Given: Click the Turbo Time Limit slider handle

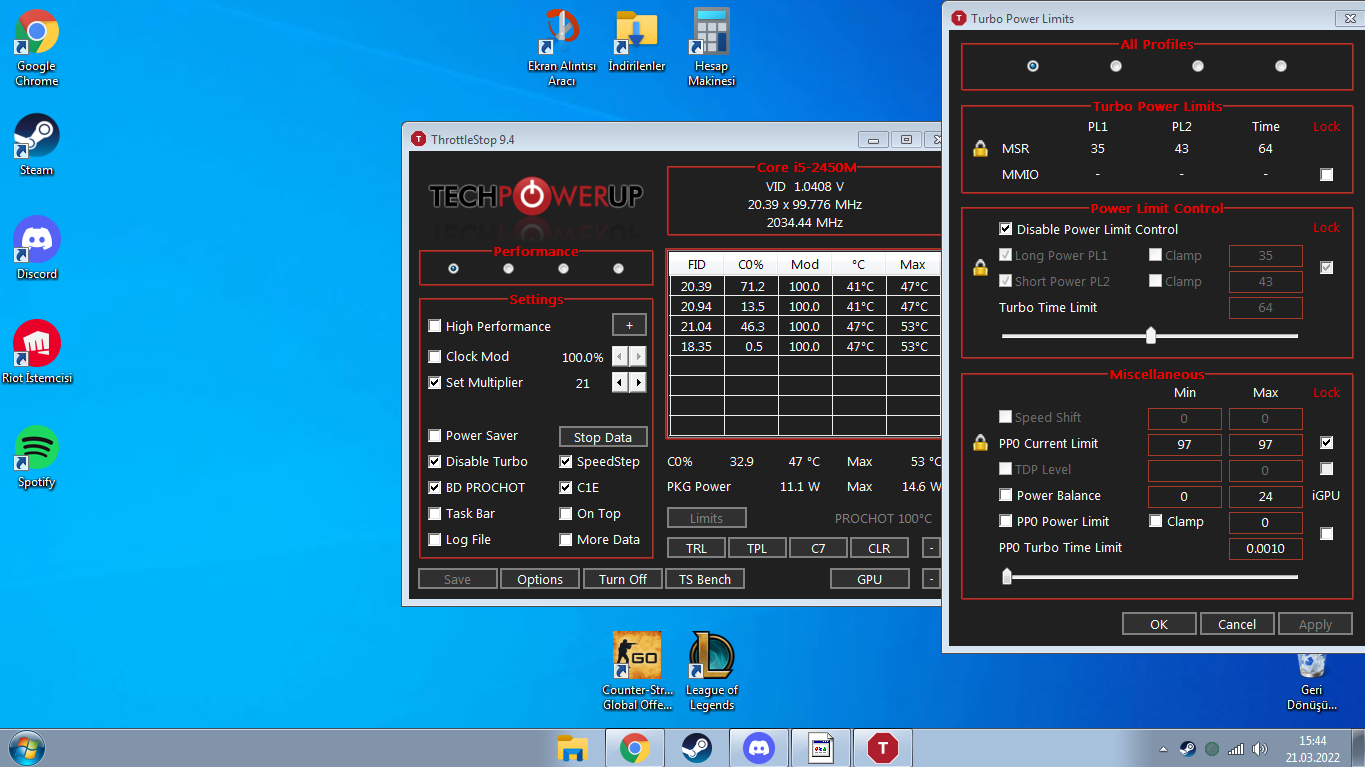Looking at the screenshot, I should 1151,335.
